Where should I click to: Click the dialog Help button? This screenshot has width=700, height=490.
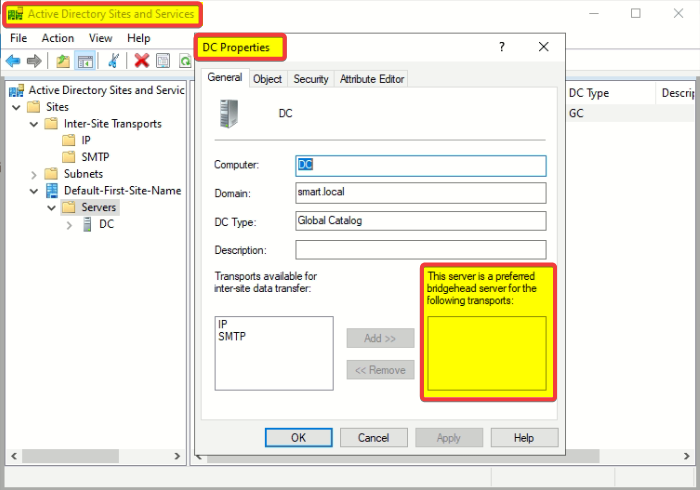coord(524,437)
